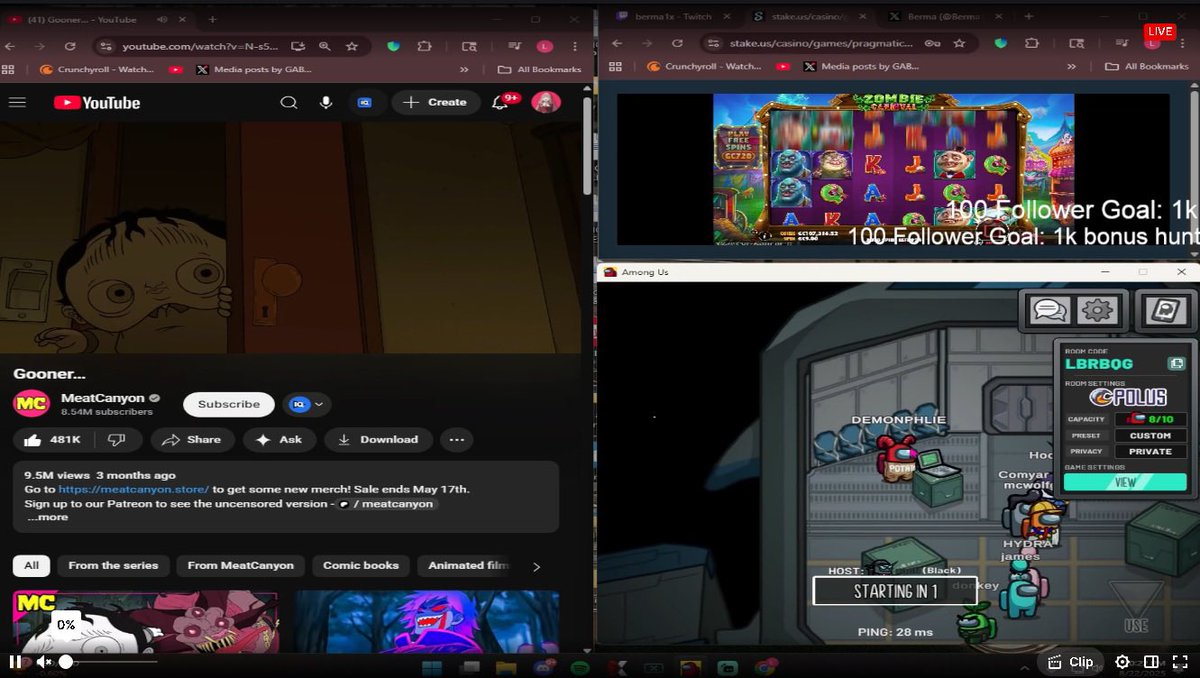Select the From MeatCanyon chip

click(x=241, y=566)
